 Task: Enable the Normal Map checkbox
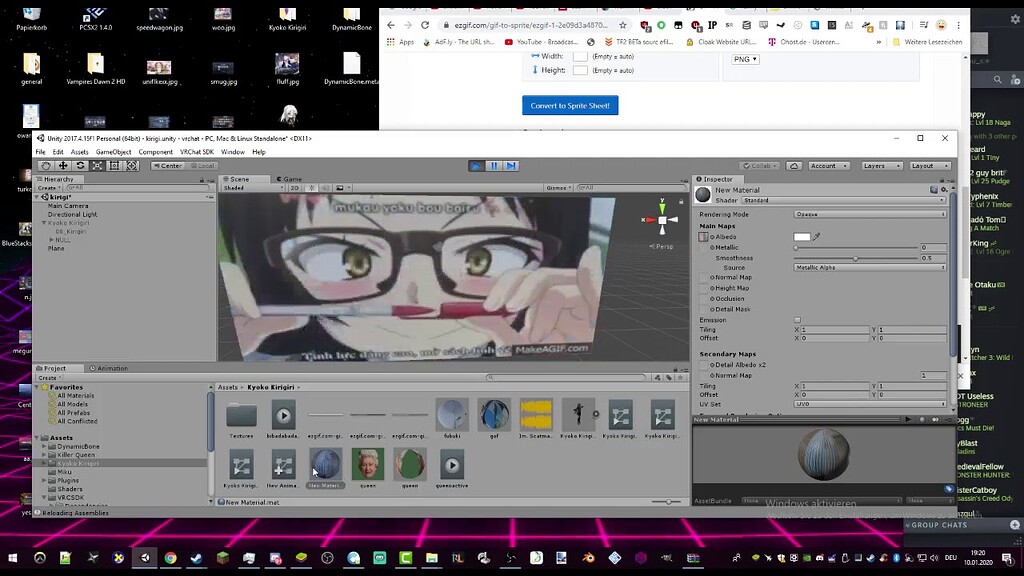(703, 277)
